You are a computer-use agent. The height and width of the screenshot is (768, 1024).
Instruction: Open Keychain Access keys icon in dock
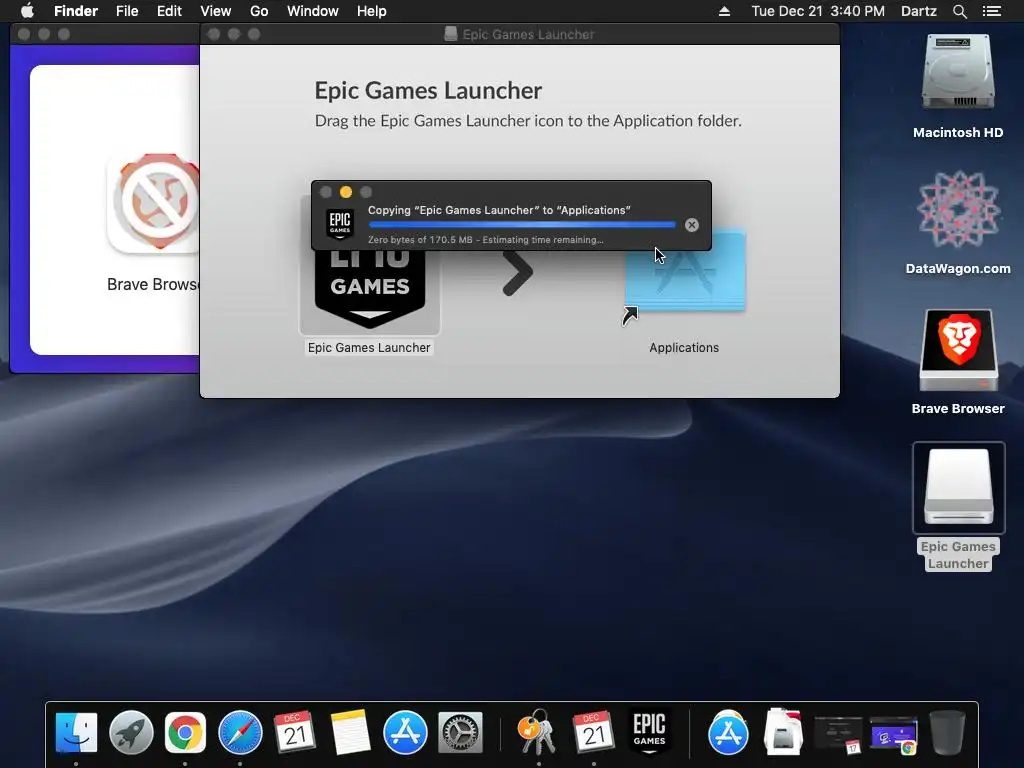point(537,732)
